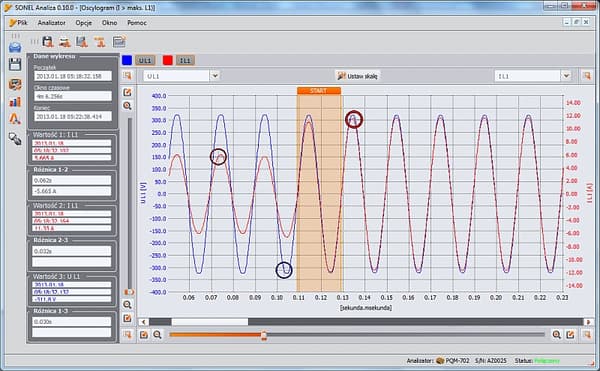Click the bottom-left corner cursor icon
Image resolution: width=600 pixels, height=371 pixels.
(x=127, y=335)
